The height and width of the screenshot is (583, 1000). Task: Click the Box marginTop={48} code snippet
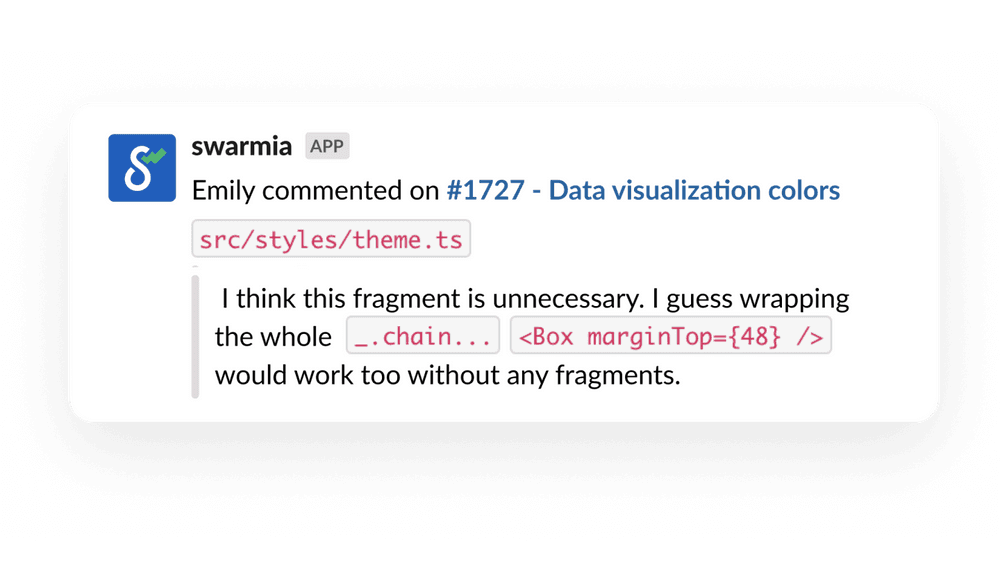670,337
